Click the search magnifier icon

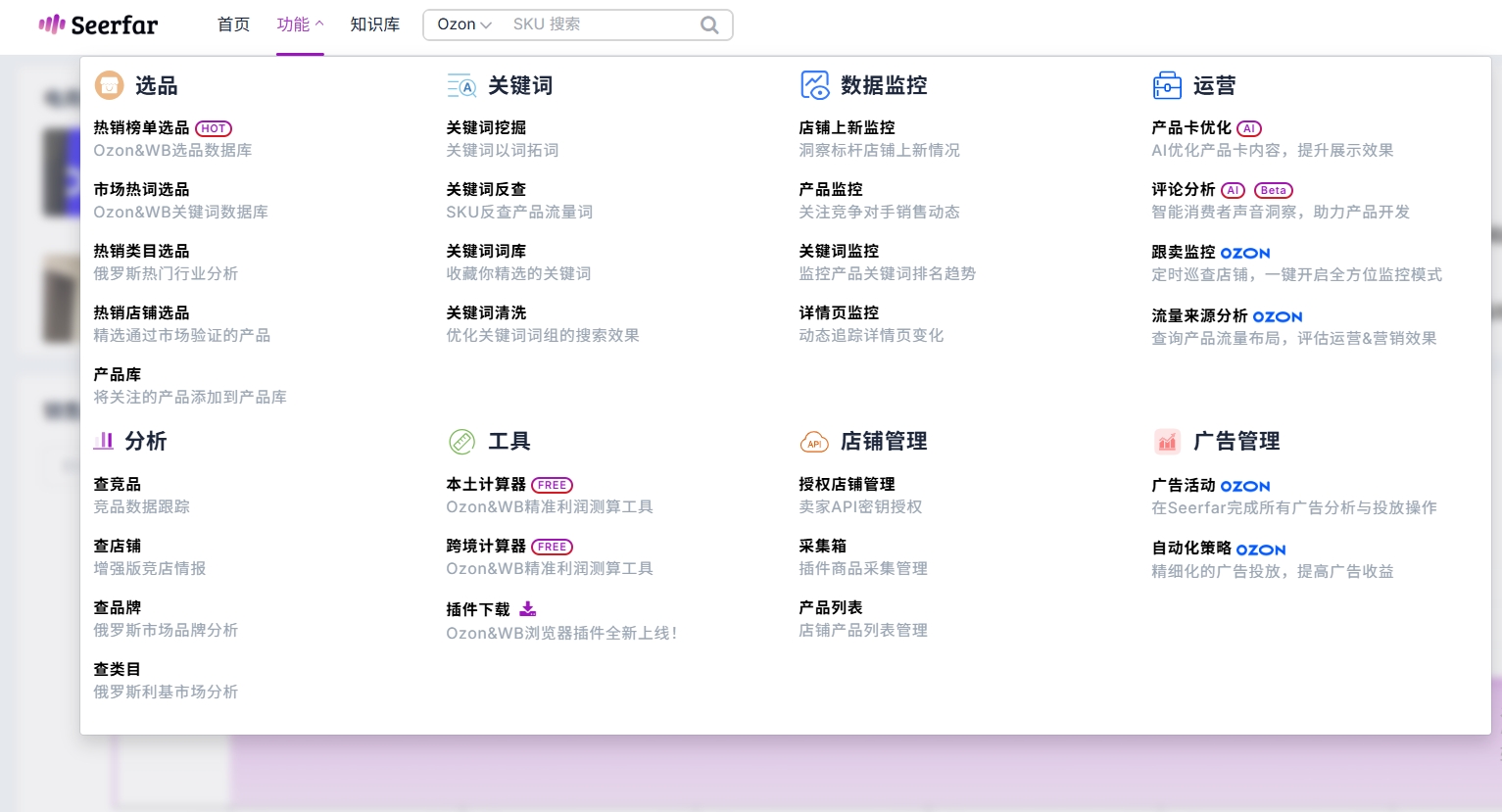tap(709, 25)
